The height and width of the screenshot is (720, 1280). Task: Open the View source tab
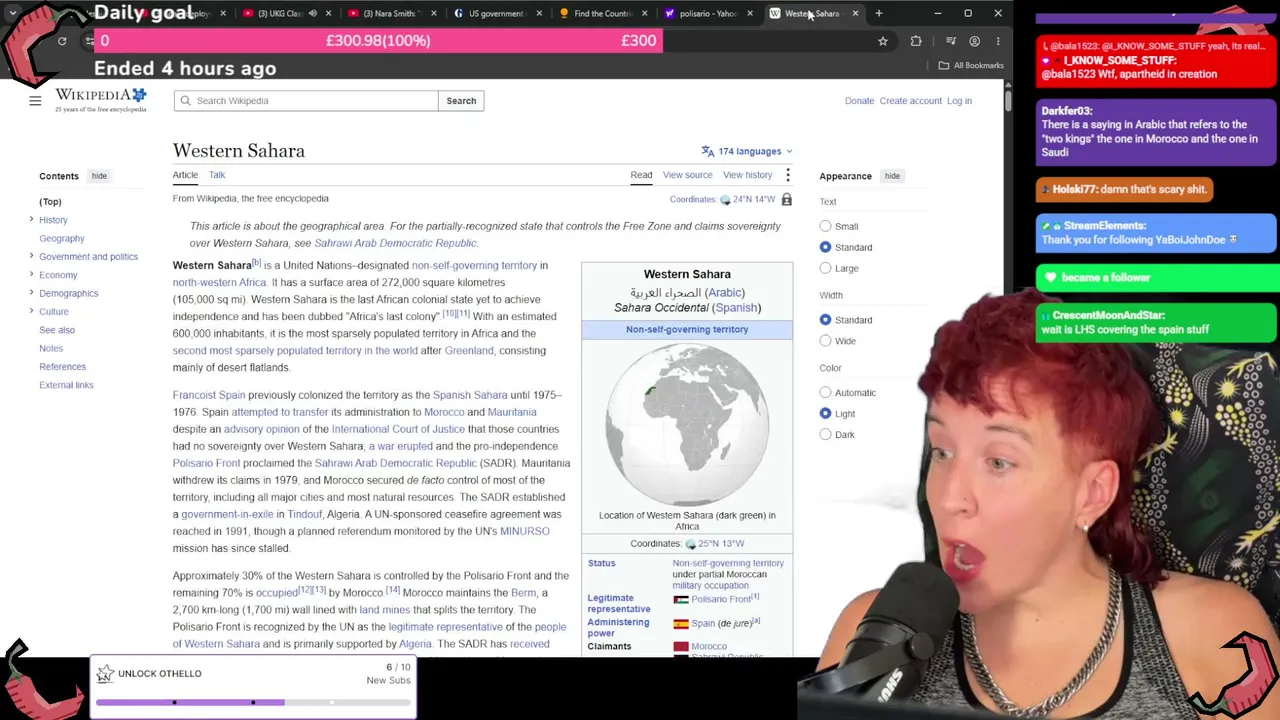687,175
